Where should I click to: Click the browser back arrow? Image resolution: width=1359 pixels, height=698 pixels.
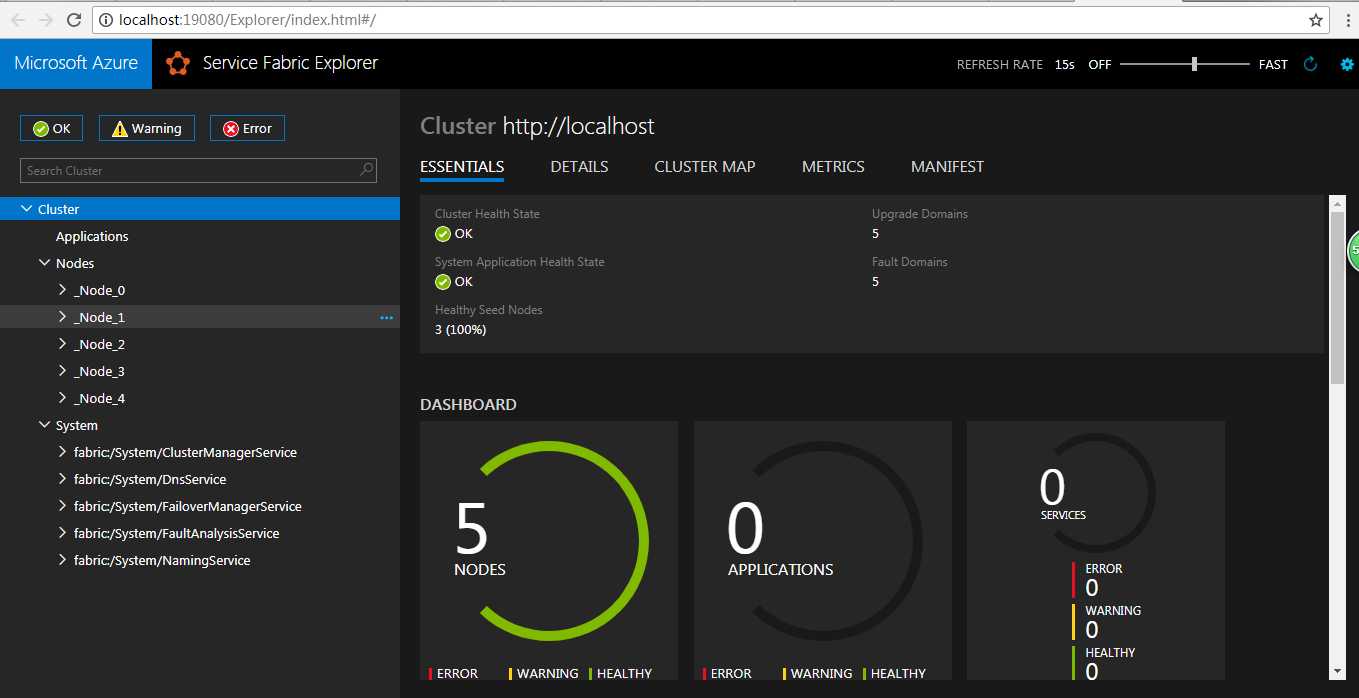(18, 19)
